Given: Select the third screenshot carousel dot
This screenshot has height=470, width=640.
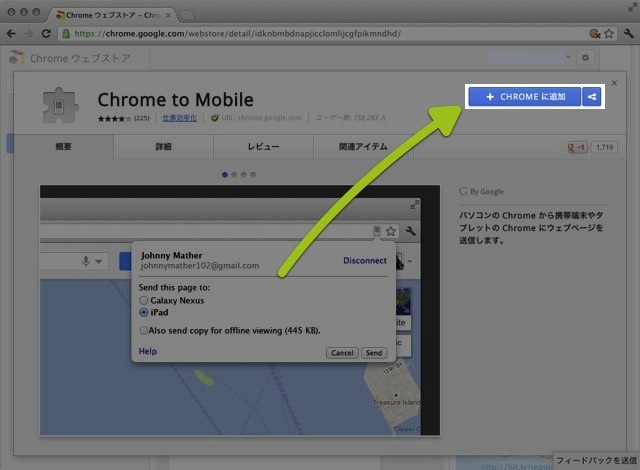Looking at the screenshot, I should click(243, 175).
